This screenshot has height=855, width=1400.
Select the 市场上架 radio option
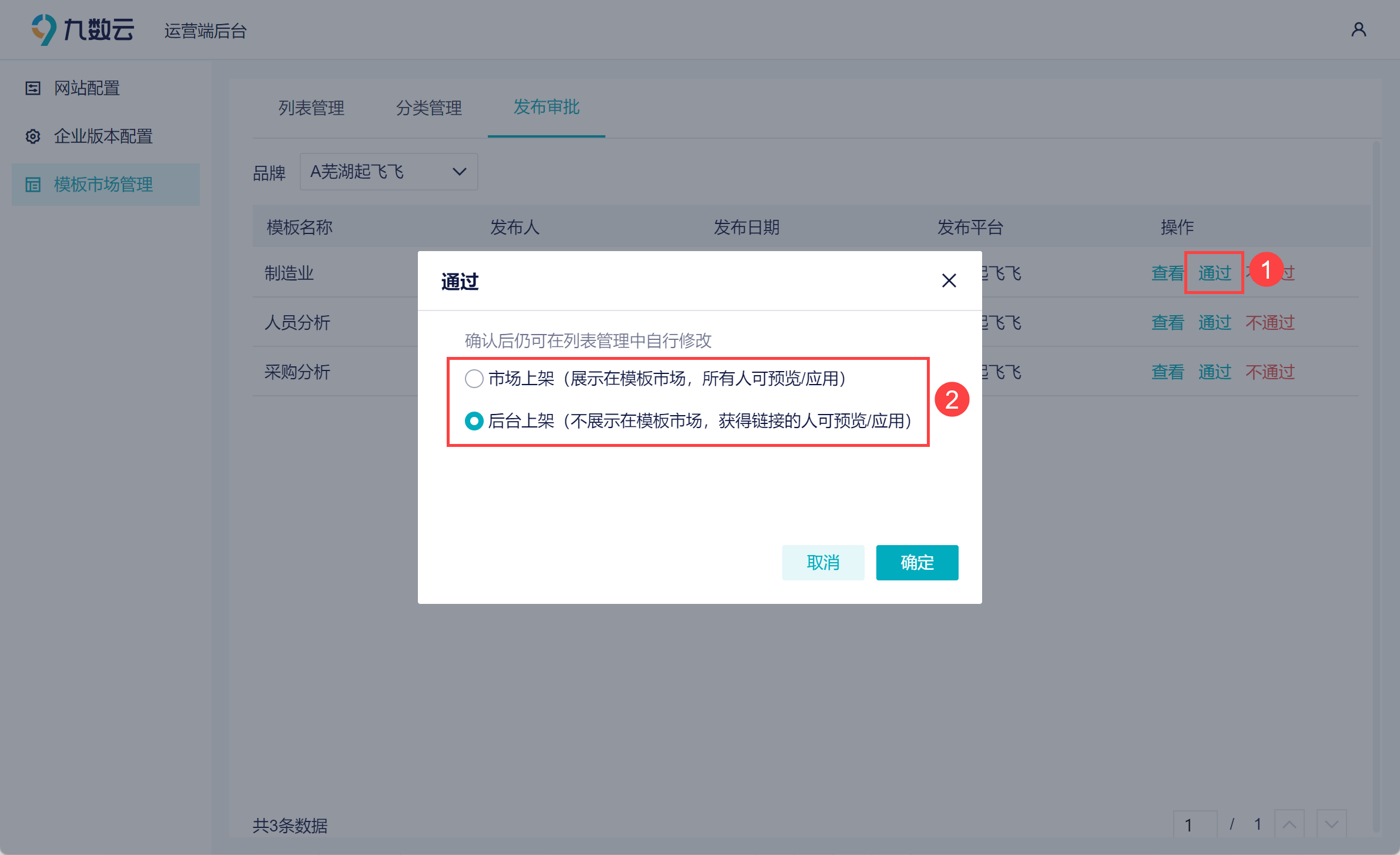tap(474, 379)
